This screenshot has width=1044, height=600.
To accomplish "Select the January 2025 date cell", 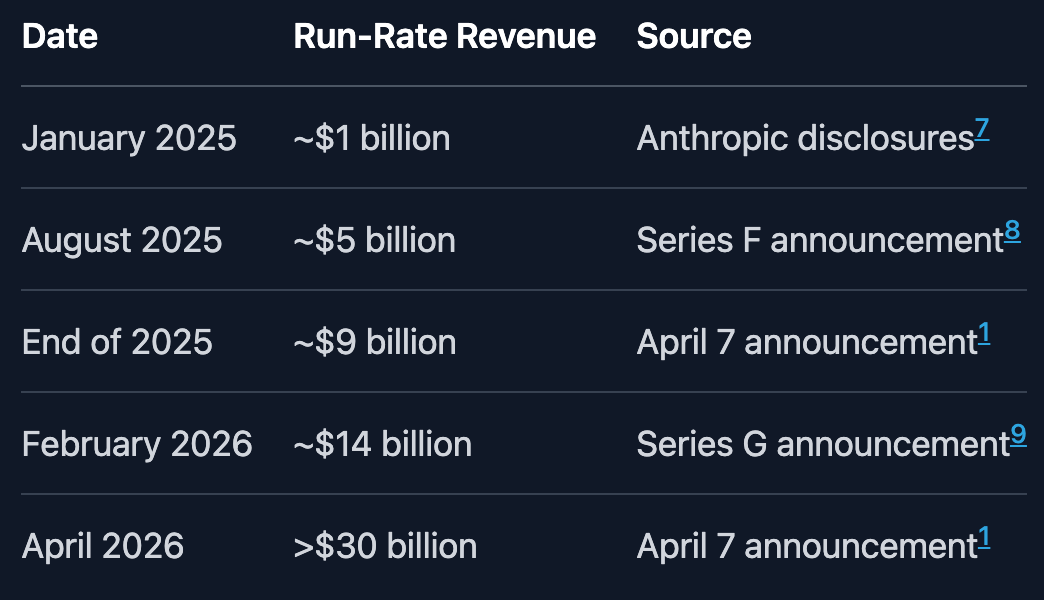I will 129,138.
